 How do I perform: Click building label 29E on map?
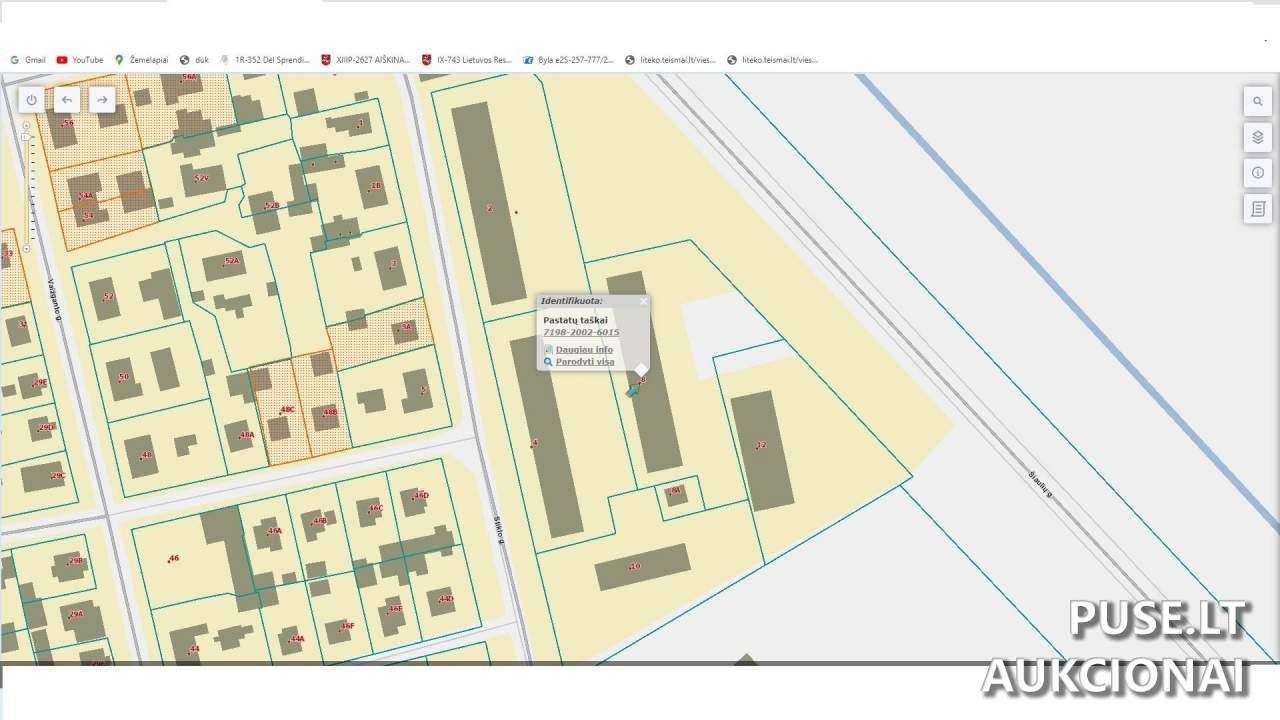tap(40, 382)
